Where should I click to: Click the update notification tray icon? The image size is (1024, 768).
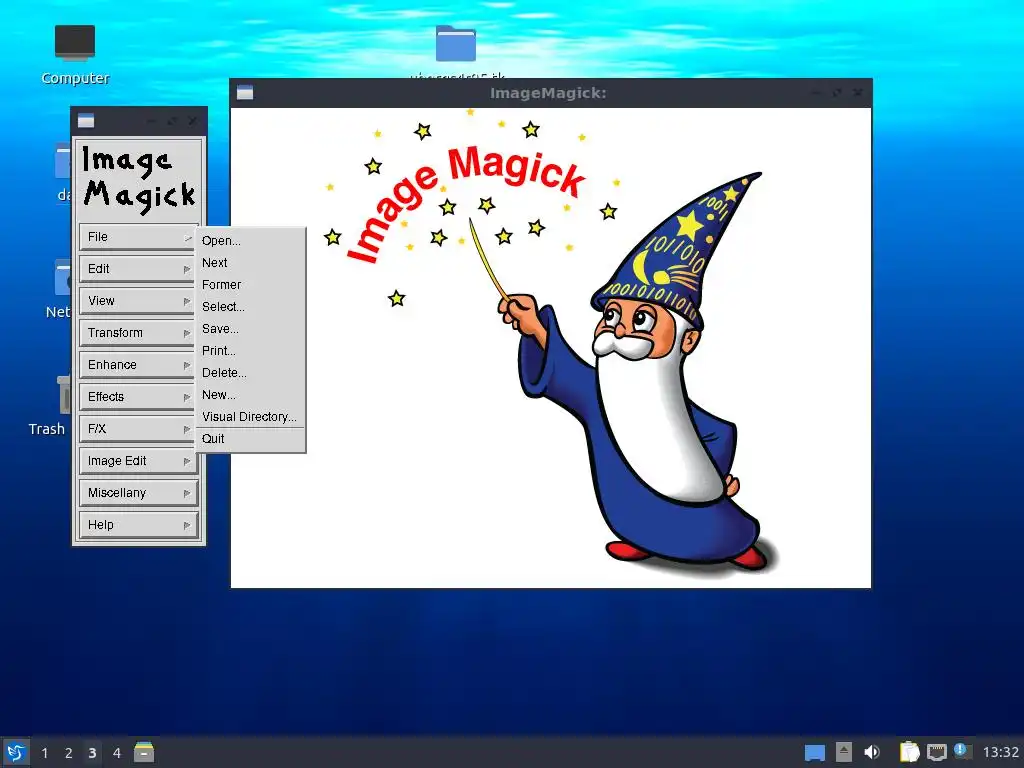[962, 750]
